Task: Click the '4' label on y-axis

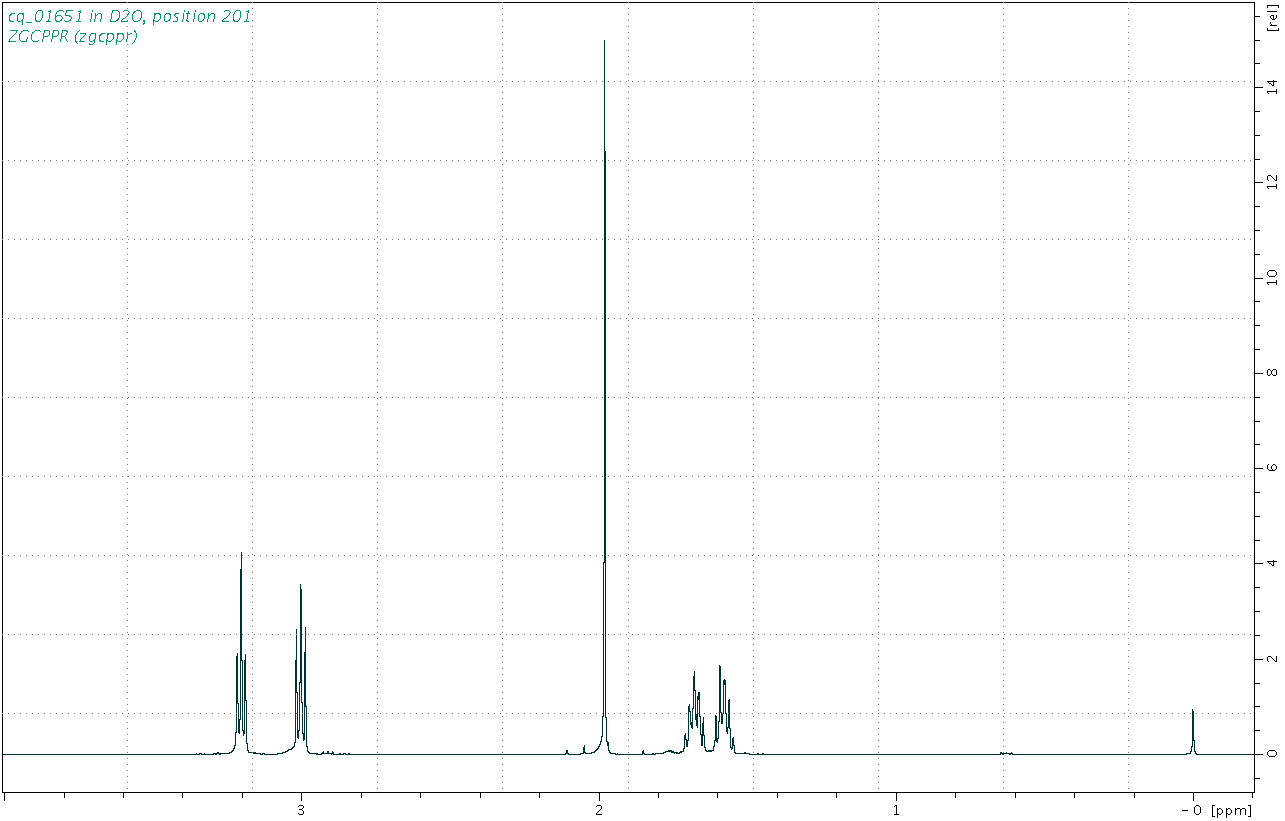Action: pos(1271,563)
